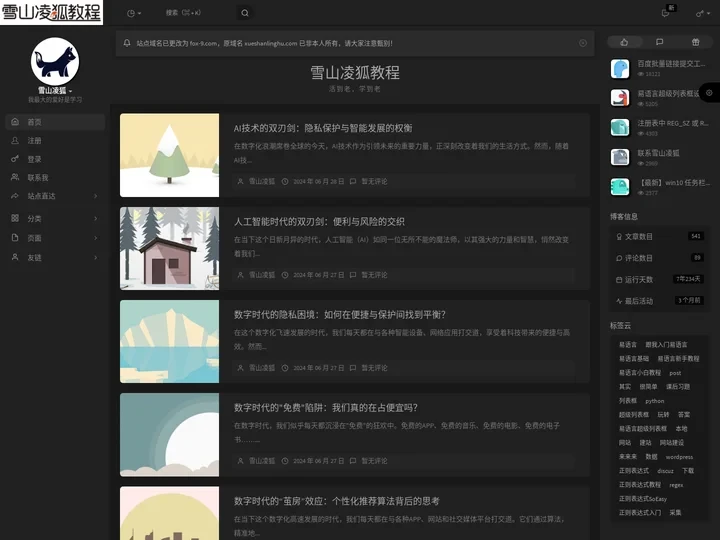Dismiss the domain change notice banner
This screenshot has height=540, width=720.
click(x=583, y=43)
